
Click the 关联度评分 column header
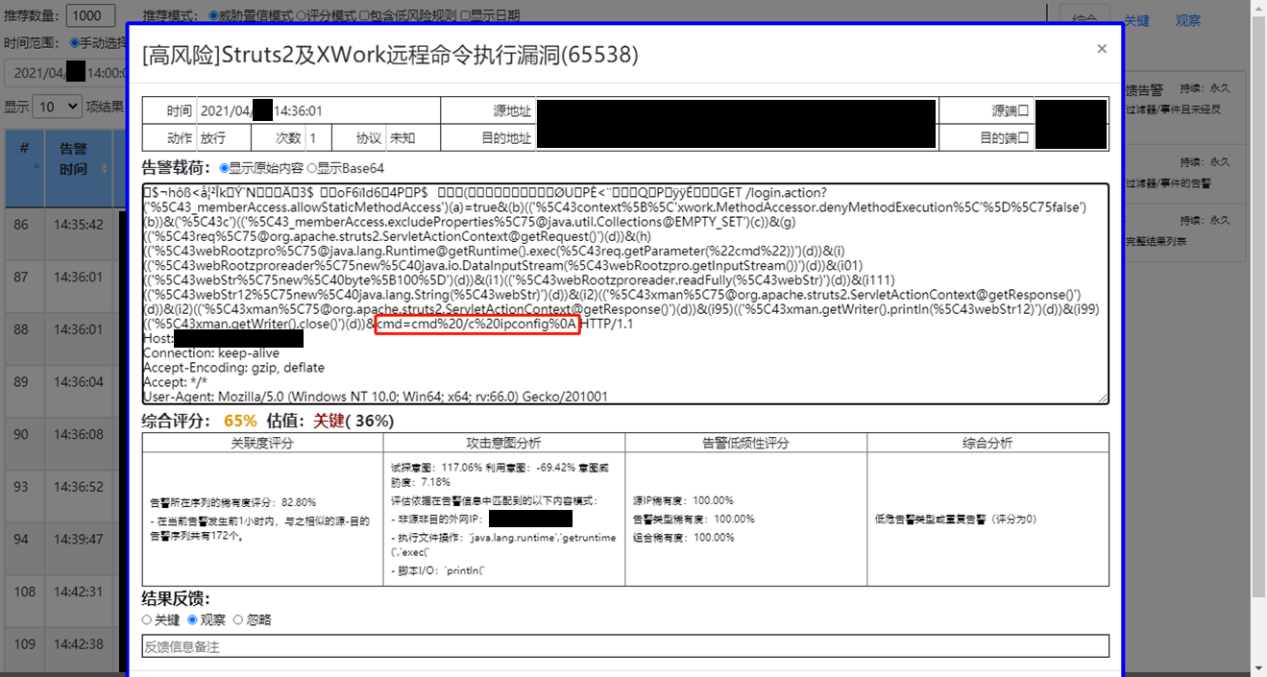(262, 442)
